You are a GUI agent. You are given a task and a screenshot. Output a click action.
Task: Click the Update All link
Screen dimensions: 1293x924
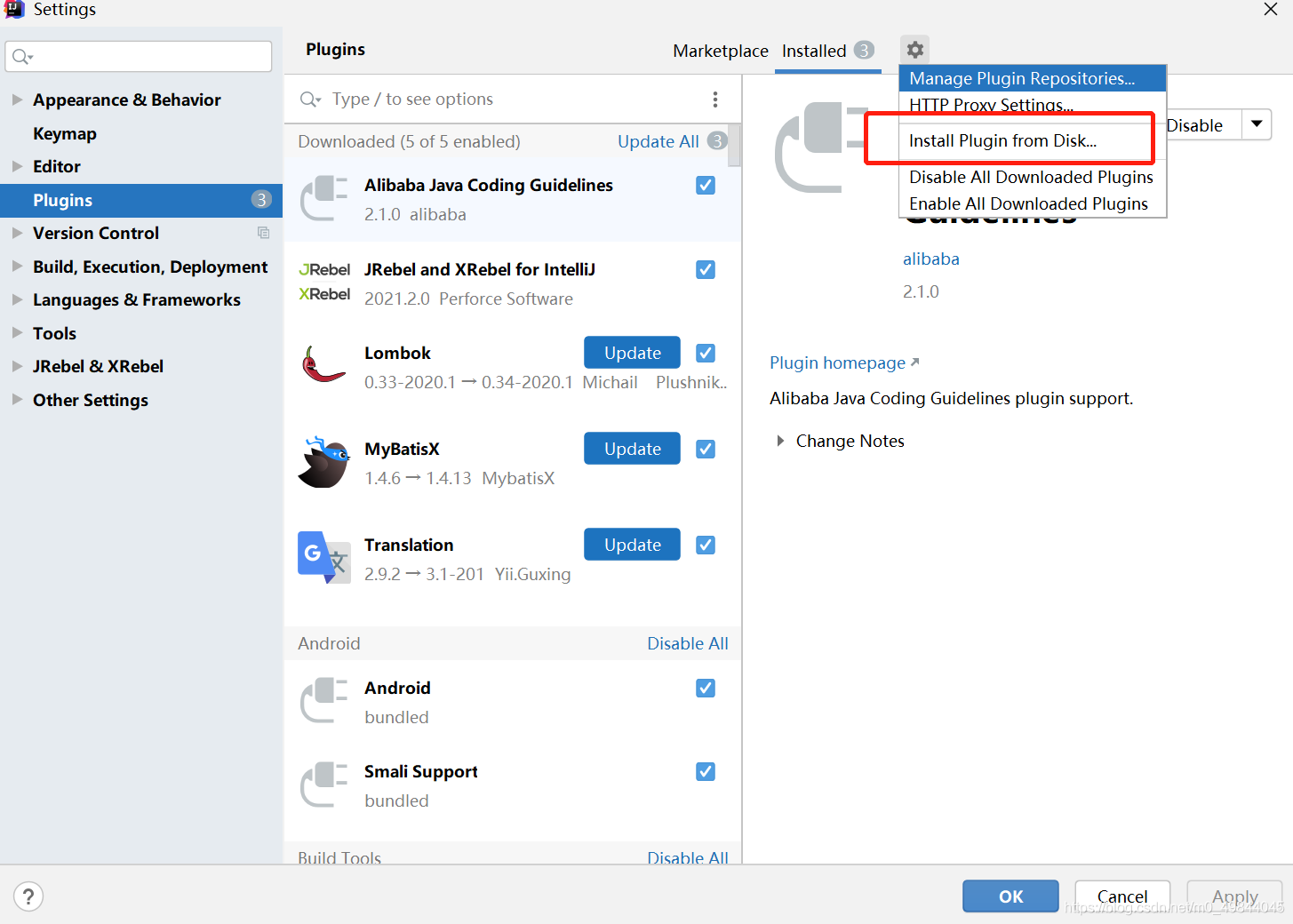coord(658,141)
